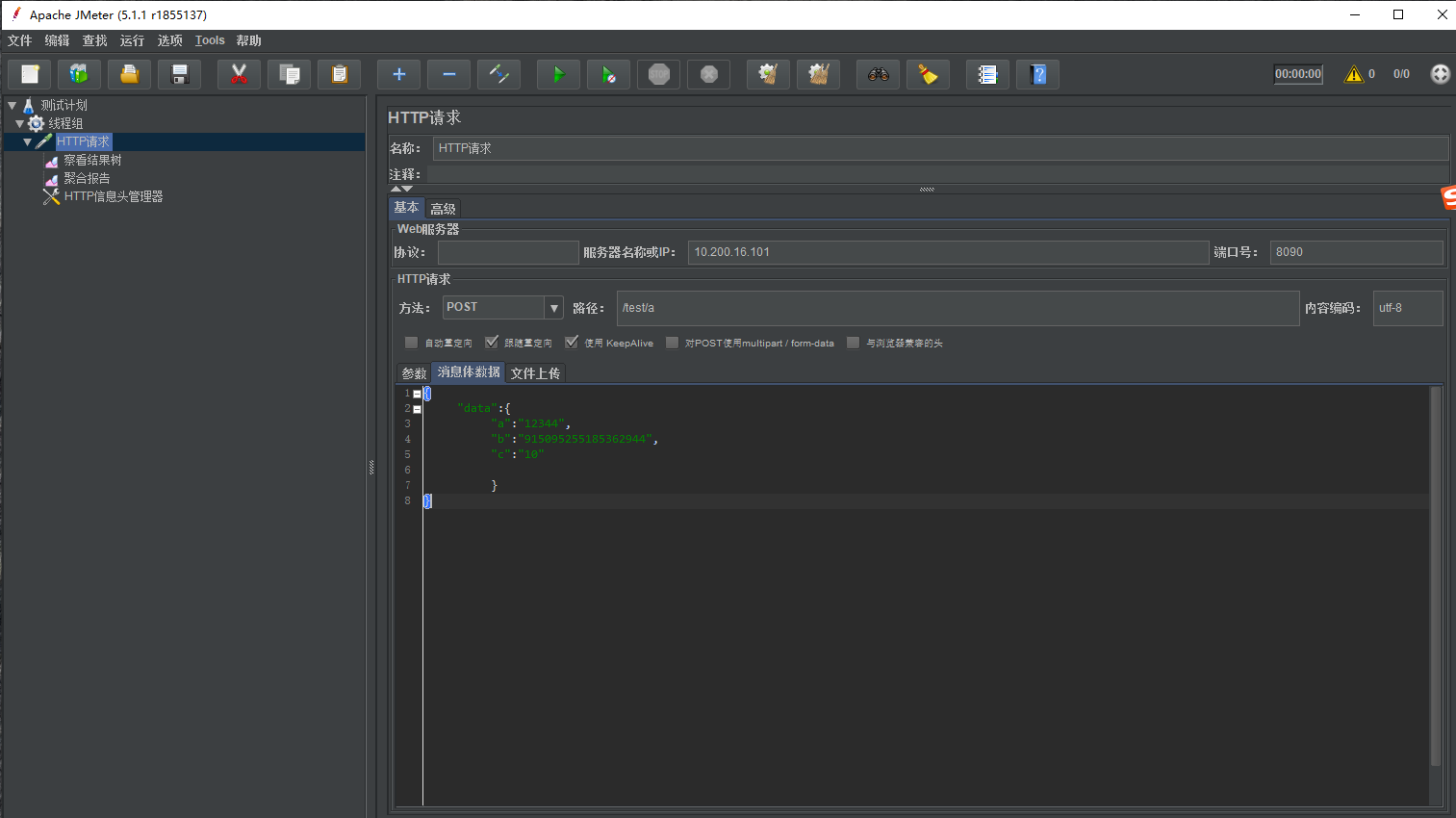This screenshot has height=818, width=1456.
Task: Click the 名称 name input field
Action: (x=940, y=148)
